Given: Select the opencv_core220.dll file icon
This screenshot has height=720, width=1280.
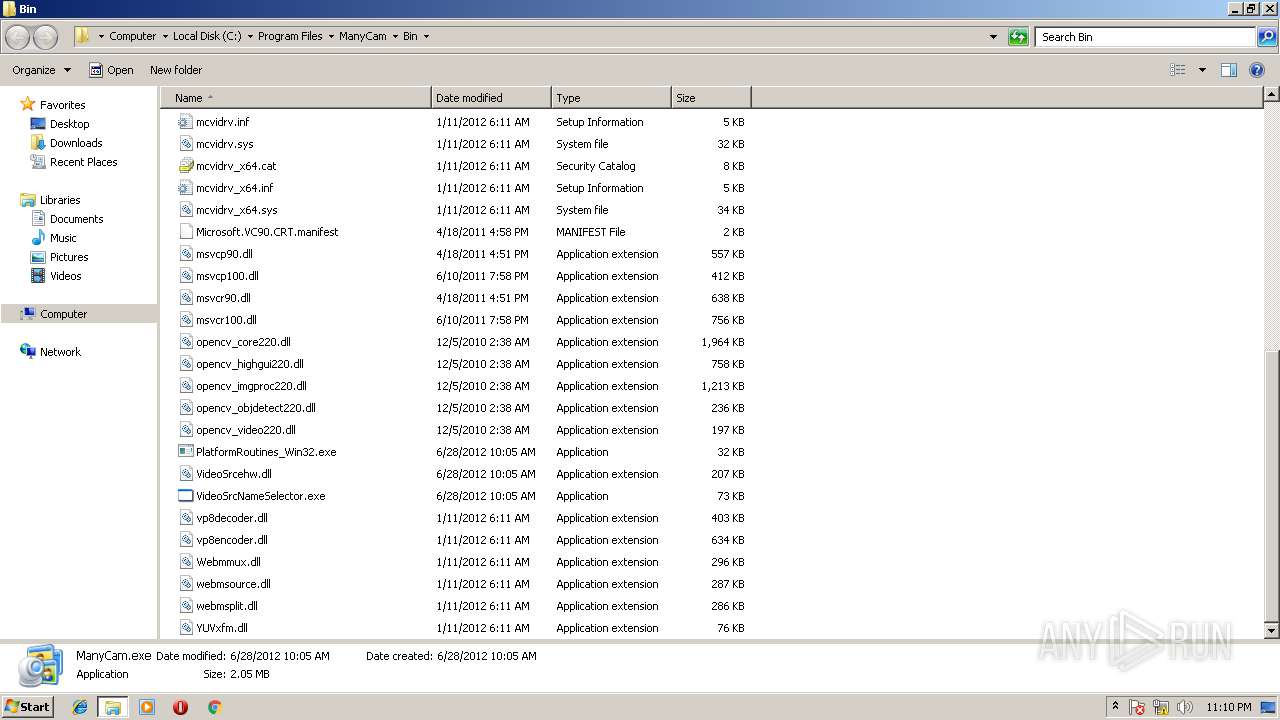Looking at the screenshot, I should pyautogui.click(x=185, y=342).
